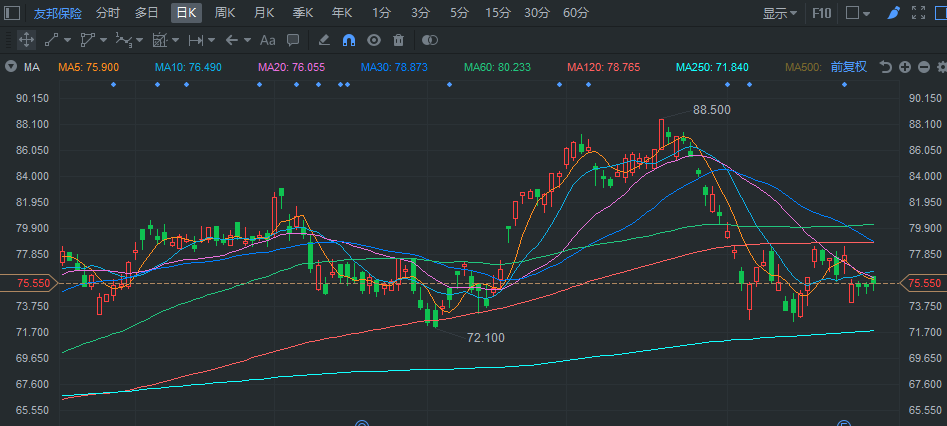Open dropdown arrow beside the wave tool
This screenshot has width=947, height=426.
coord(140,40)
